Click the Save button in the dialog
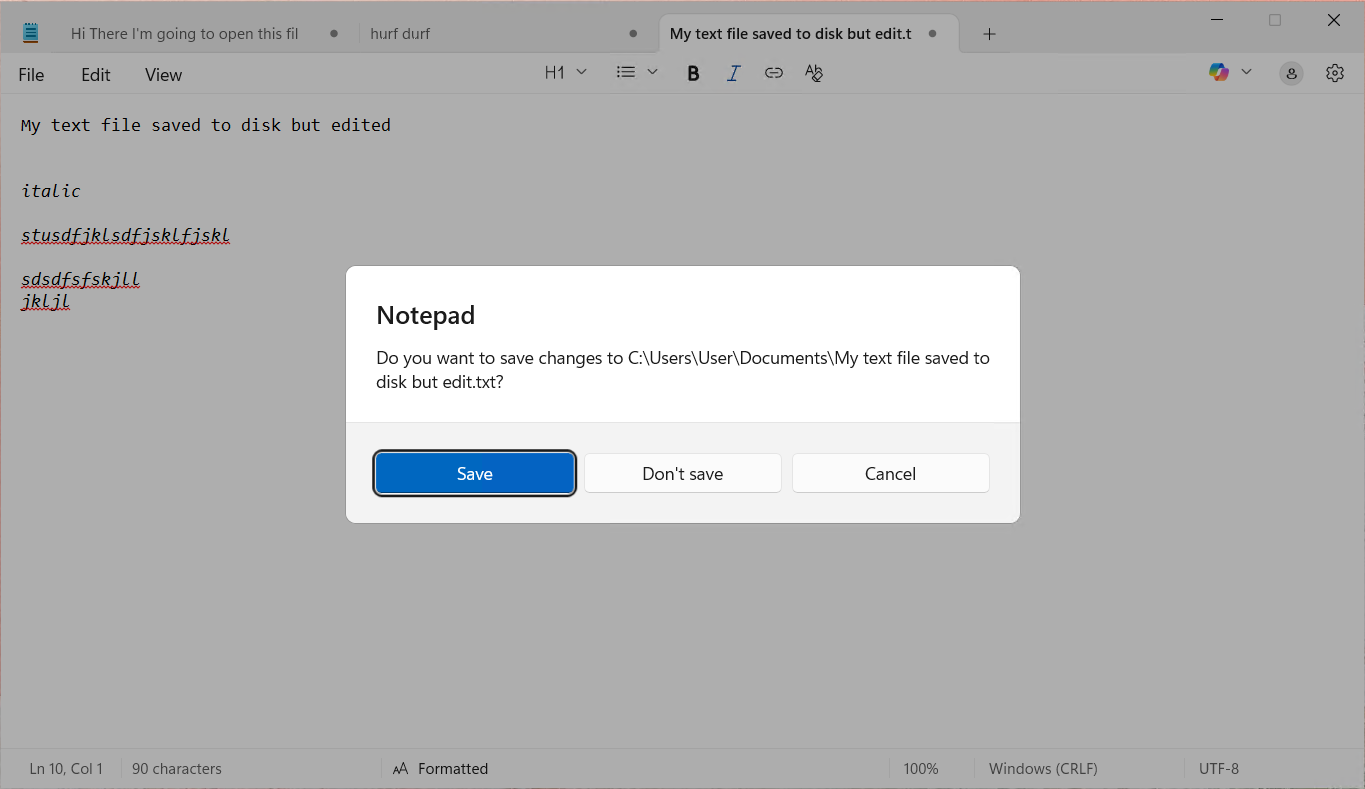Screen dimensions: 1365x789 (x=475, y=474)
